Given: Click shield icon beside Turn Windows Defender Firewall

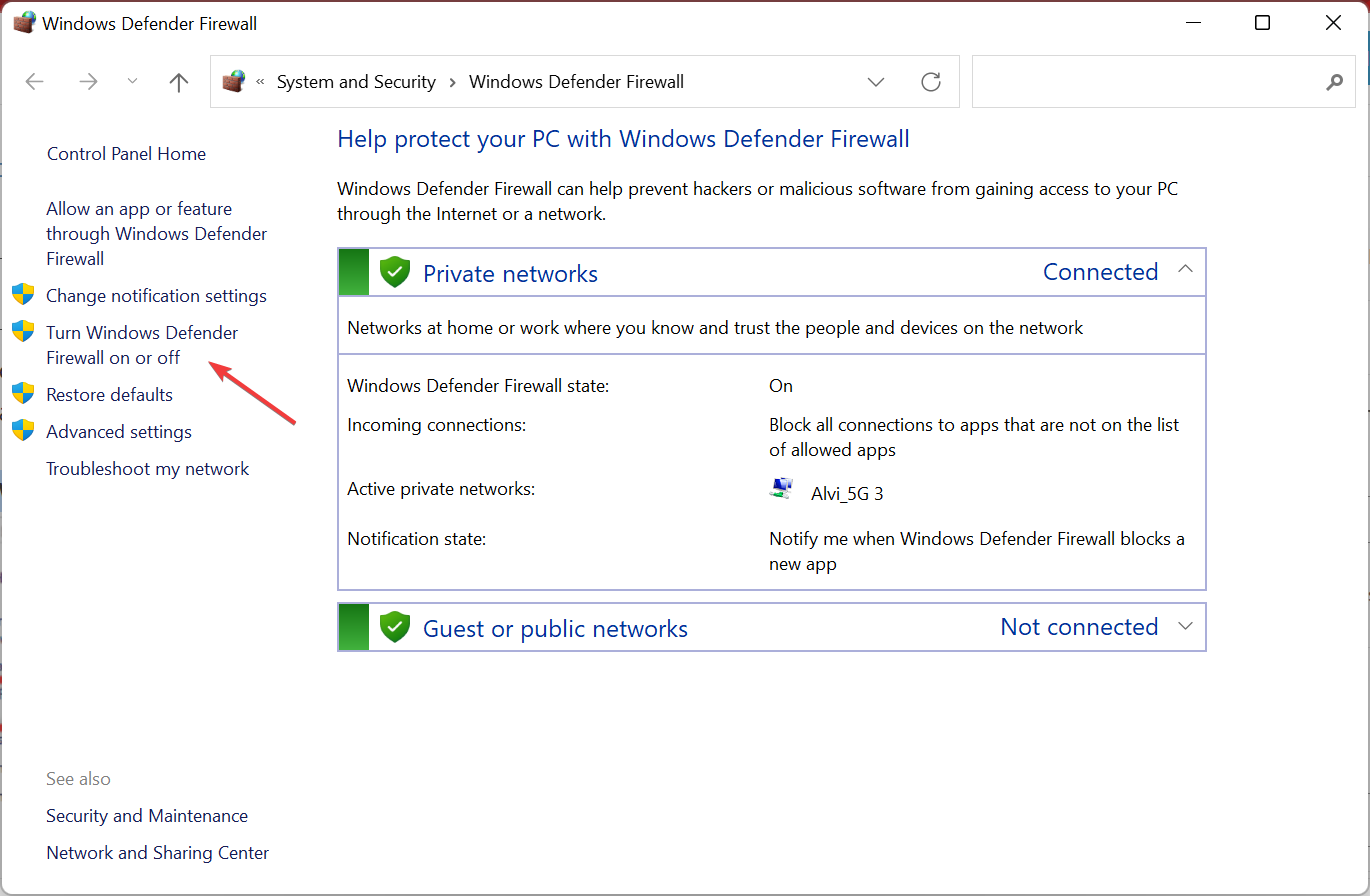Looking at the screenshot, I should point(23,331).
